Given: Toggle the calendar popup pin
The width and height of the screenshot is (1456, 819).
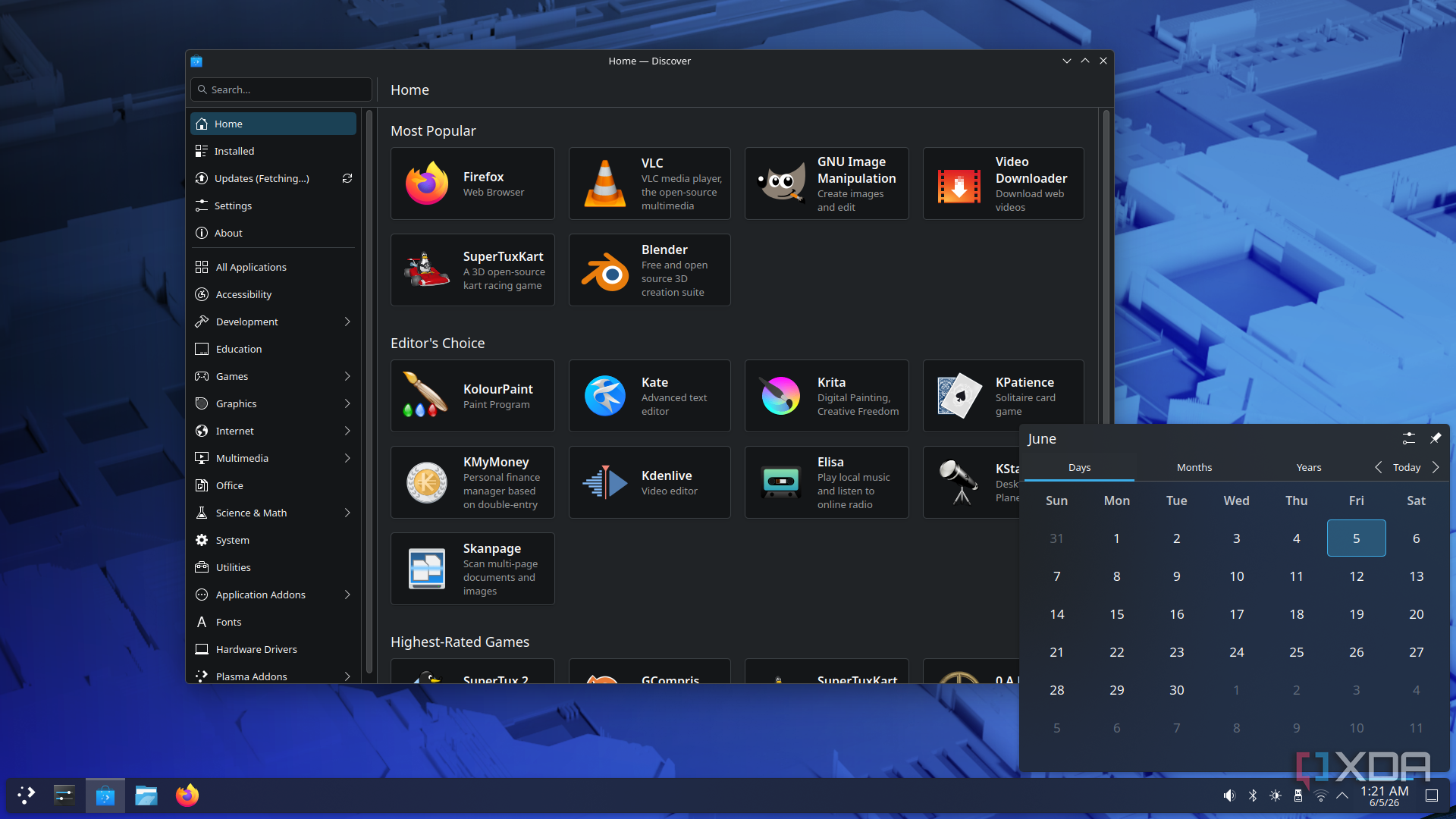Looking at the screenshot, I should (1435, 438).
